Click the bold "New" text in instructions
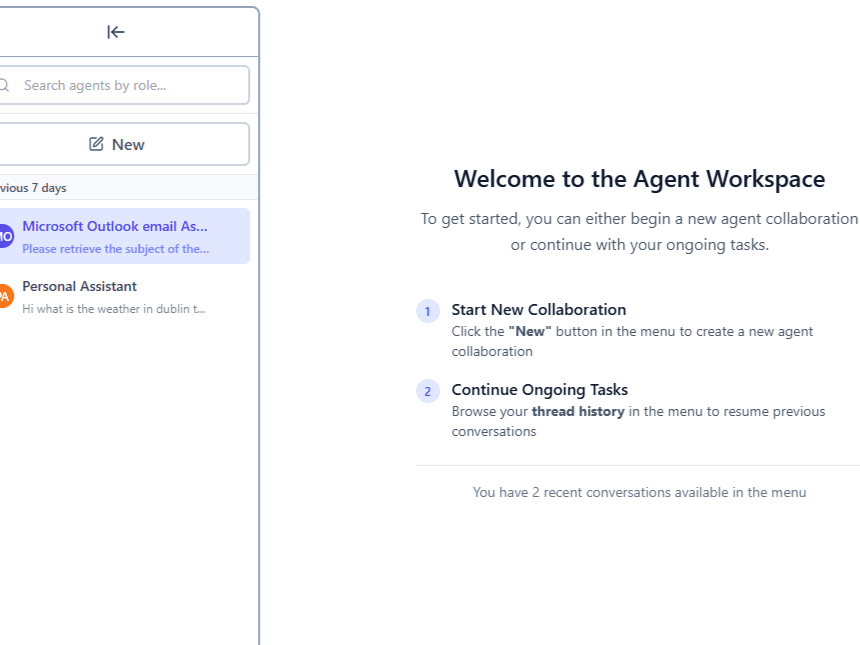 [529, 331]
